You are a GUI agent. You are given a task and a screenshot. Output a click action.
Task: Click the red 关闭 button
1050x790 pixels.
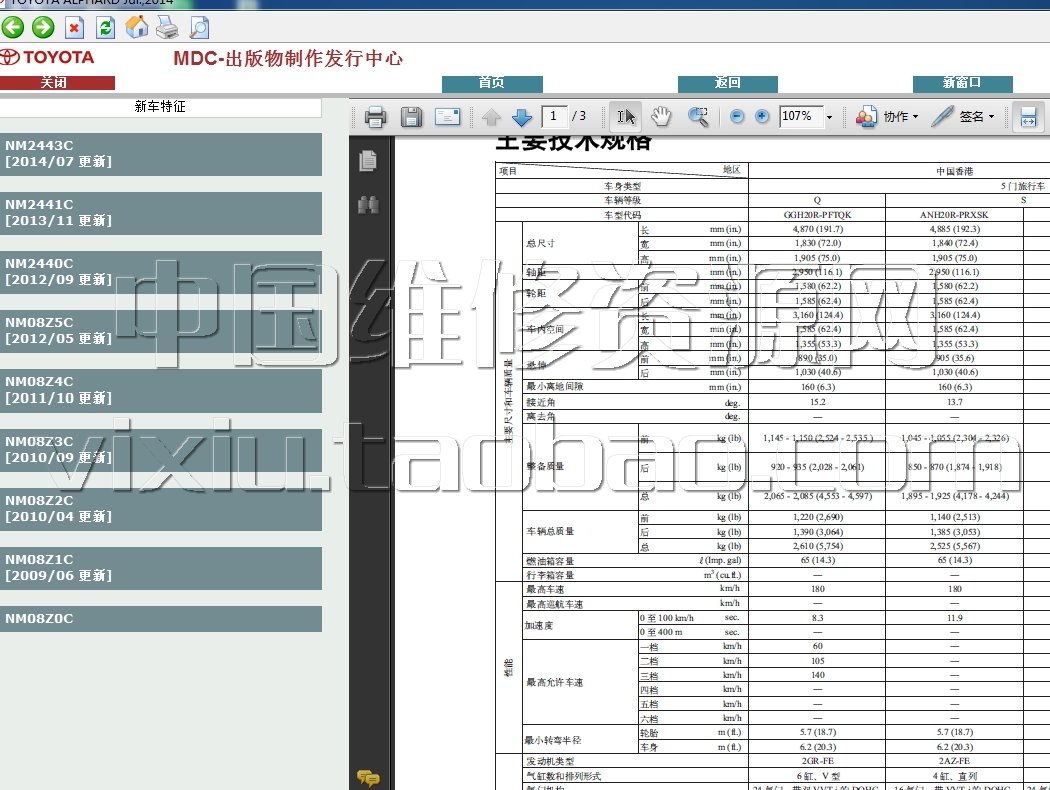(x=57, y=83)
